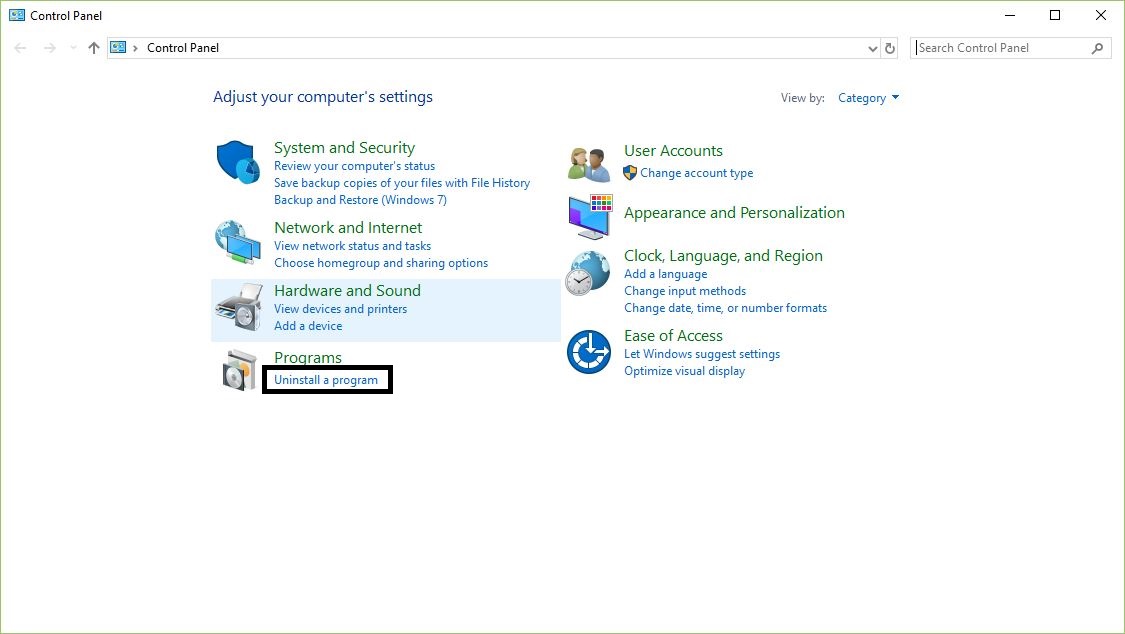This screenshot has height=634, width=1125.
Task: Close the Control Panel window
Action: 1101,15
